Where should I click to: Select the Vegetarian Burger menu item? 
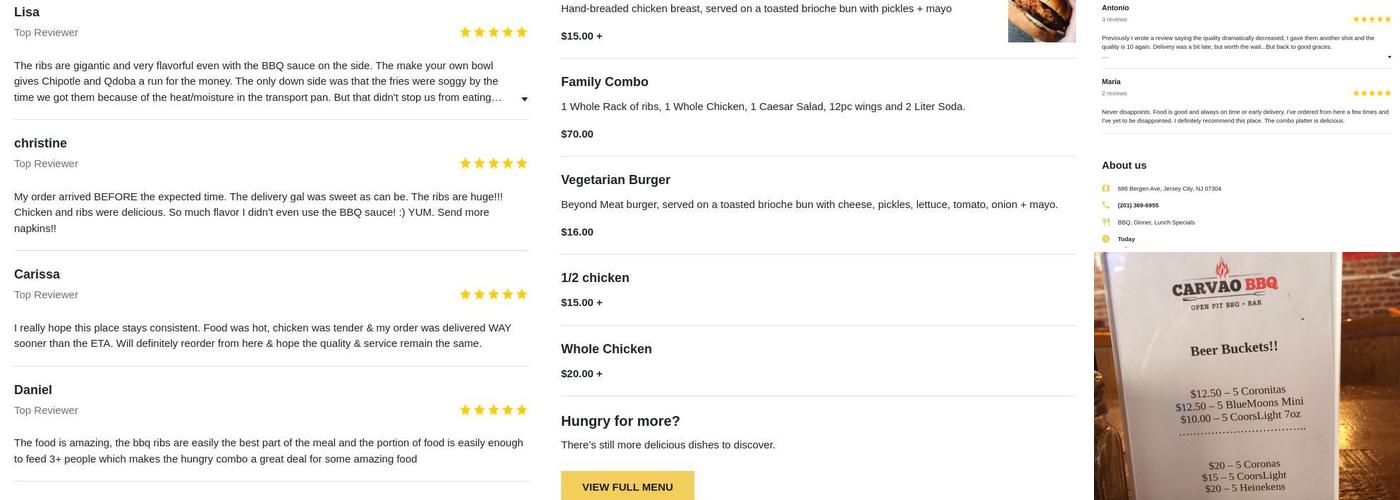point(615,180)
